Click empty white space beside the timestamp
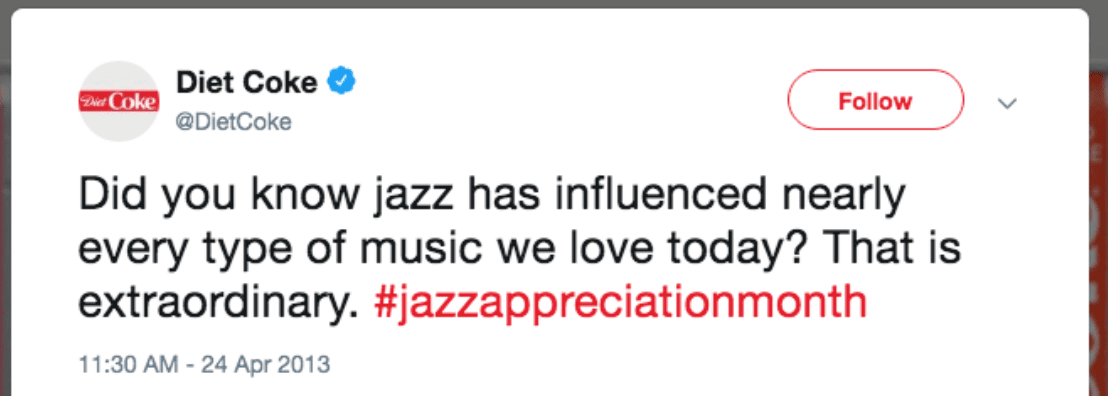 [x=707, y=365]
